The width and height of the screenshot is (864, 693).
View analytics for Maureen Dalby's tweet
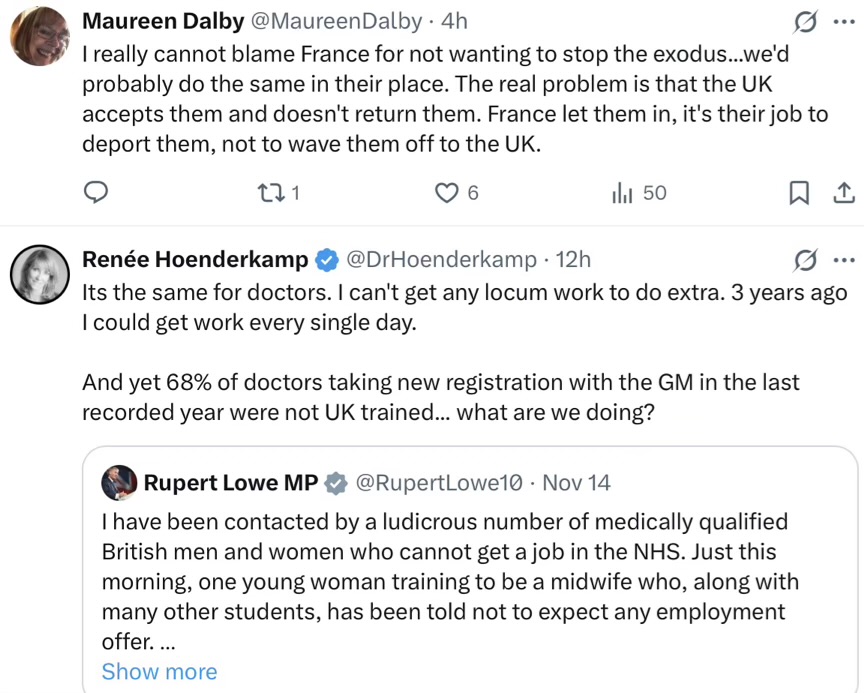coord(623,192)
